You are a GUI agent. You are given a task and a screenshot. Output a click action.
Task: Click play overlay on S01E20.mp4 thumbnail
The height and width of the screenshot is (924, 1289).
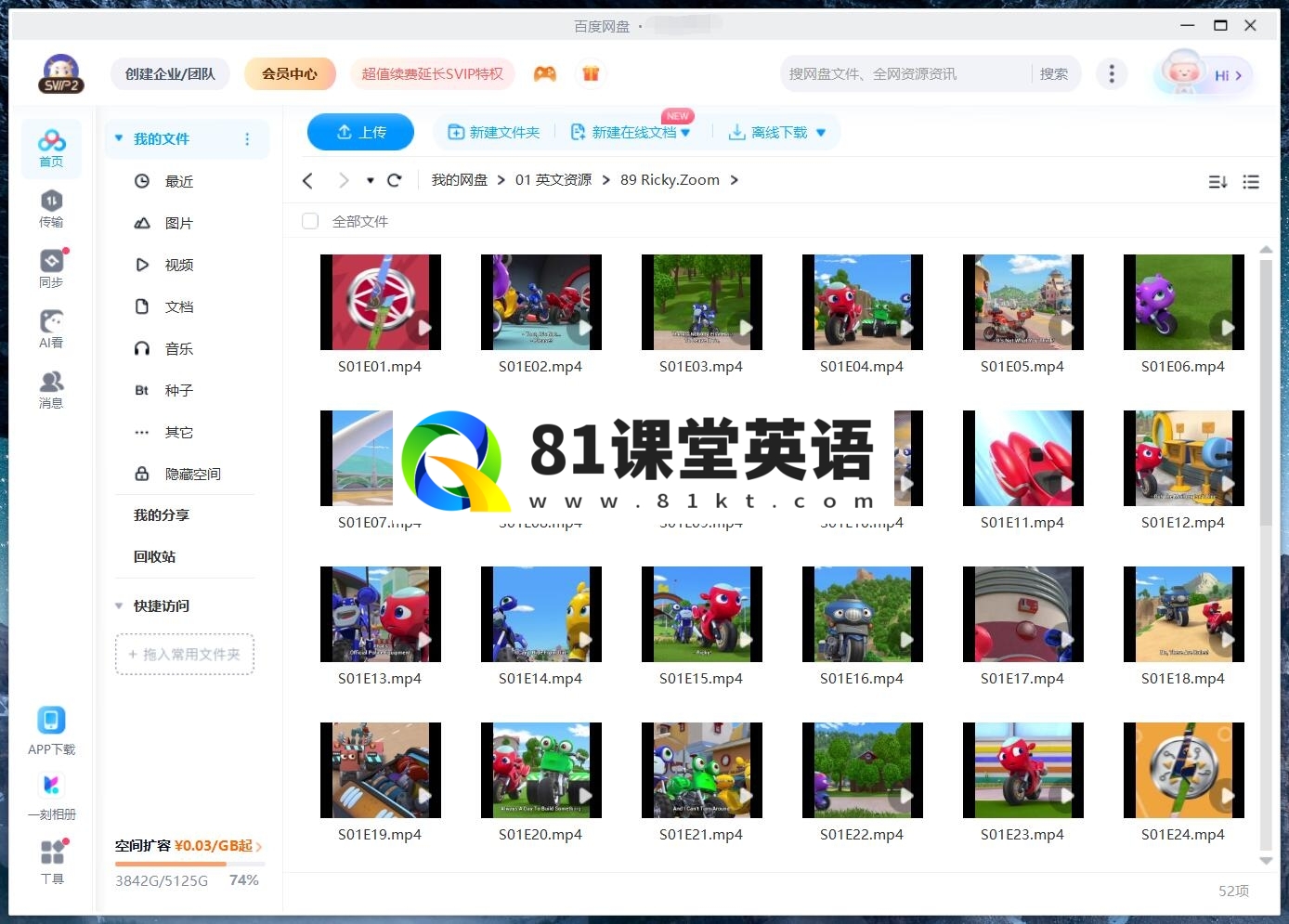tap(584, 796)
